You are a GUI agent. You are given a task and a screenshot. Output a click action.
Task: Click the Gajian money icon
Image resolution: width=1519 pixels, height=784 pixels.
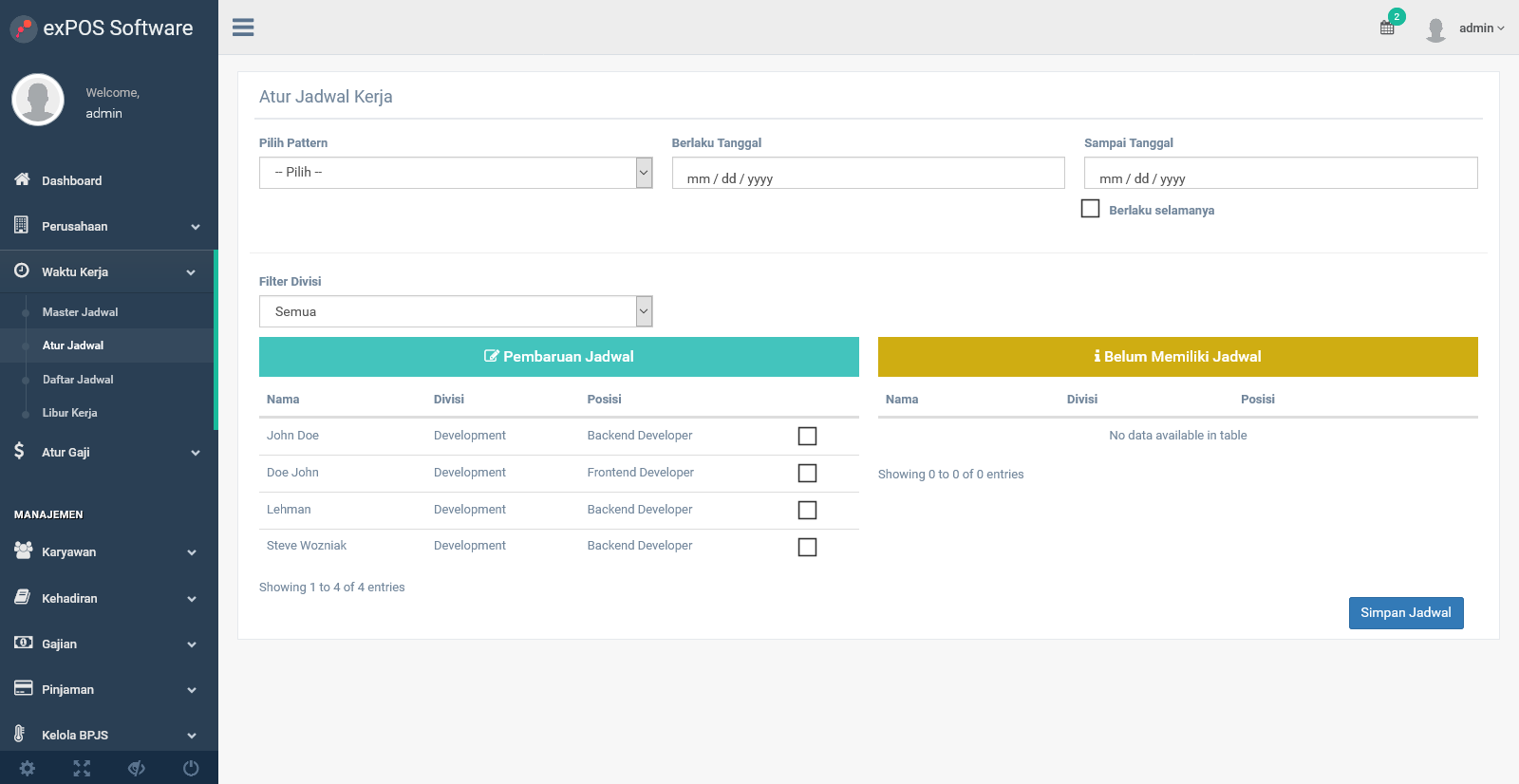pyautogui.click(x=23, y=643)
